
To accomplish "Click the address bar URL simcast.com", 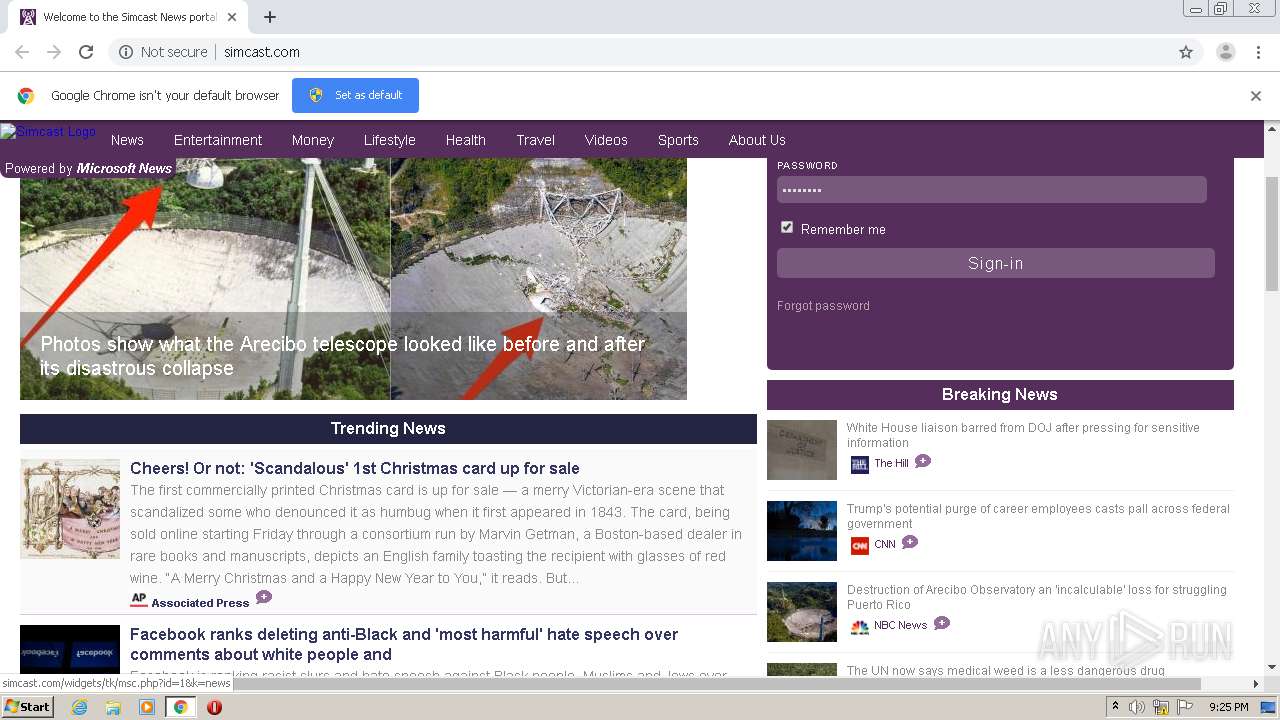I will (x=262, y=52).
